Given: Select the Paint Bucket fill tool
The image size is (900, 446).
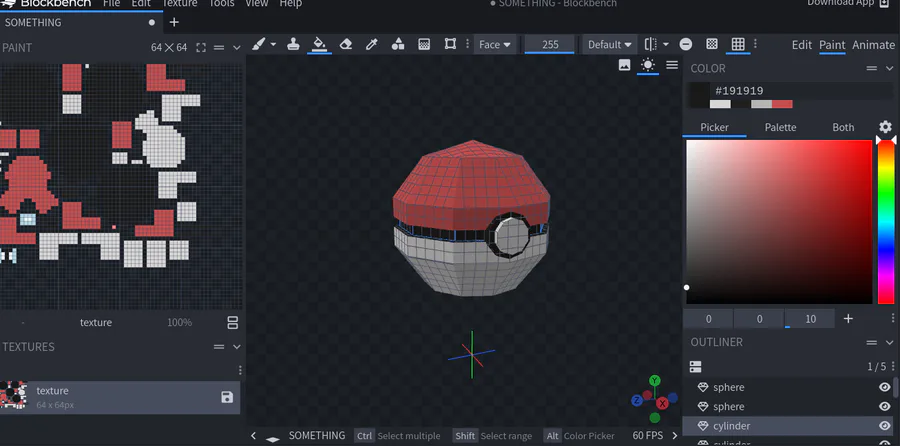Looking at the screenshot, I should click(x=319, y=44).
